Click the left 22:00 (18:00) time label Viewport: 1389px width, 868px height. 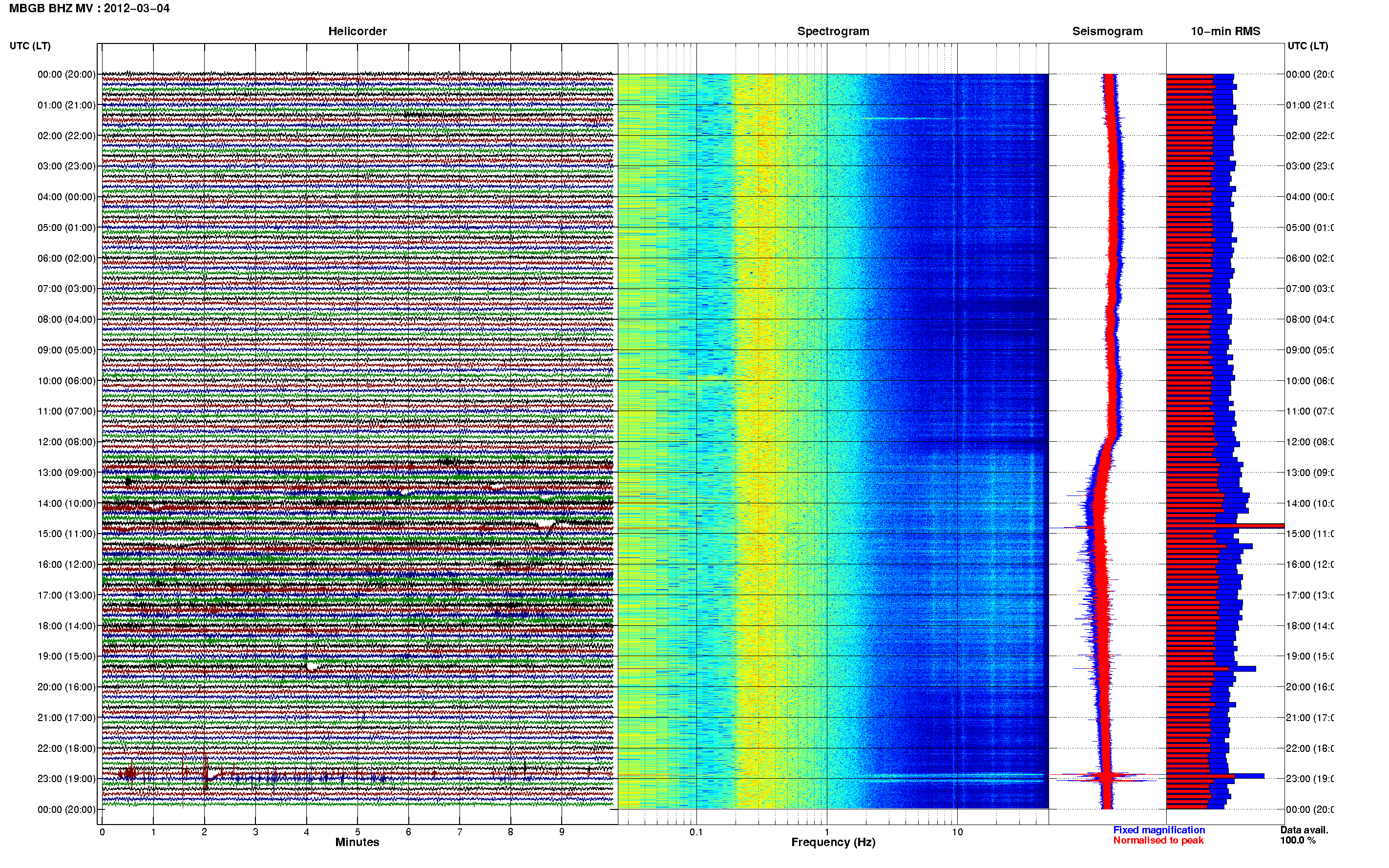(x=66, y=748)
